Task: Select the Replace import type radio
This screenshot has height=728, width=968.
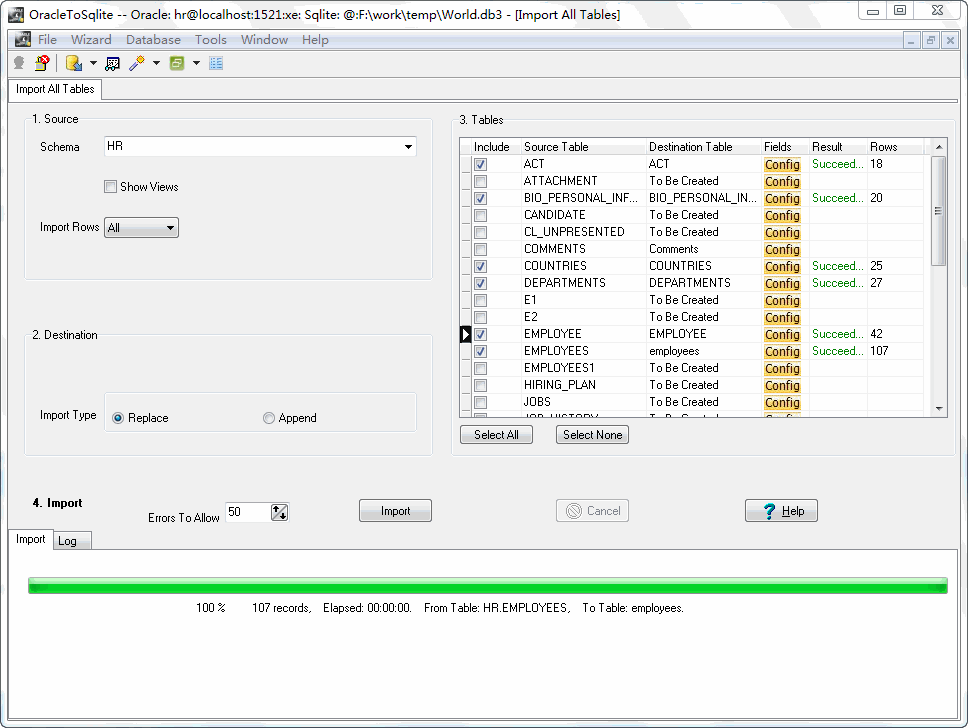Action: point(118,418)
